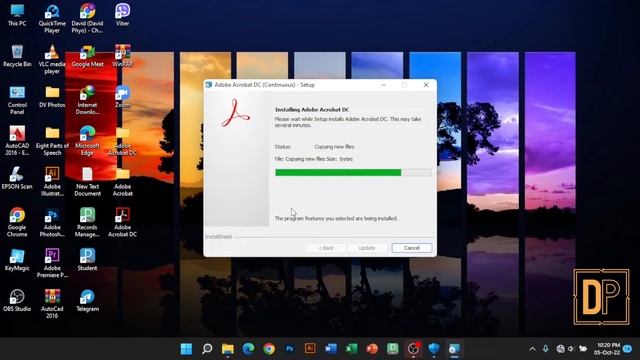This screenshot has width=640, height=360.
Task: Select the DV Photos folder
Action: pos(52,97)
